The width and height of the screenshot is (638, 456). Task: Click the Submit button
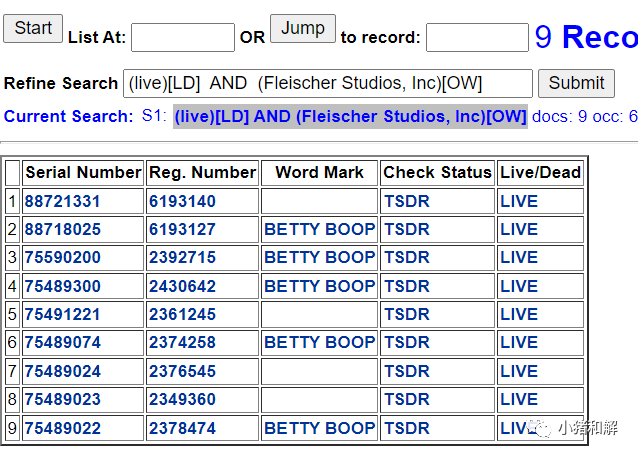[x=576, y=83]
